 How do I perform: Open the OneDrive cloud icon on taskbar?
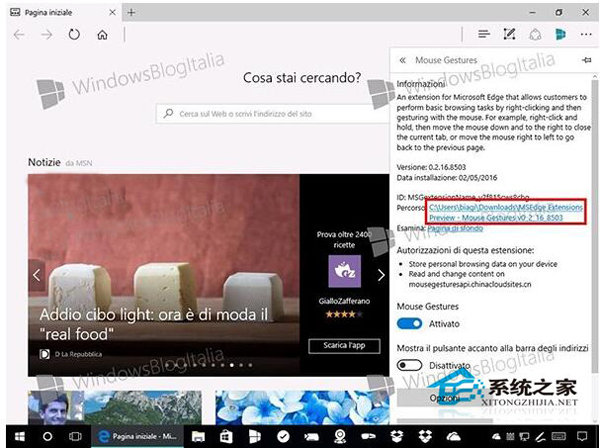coord(453,436)
